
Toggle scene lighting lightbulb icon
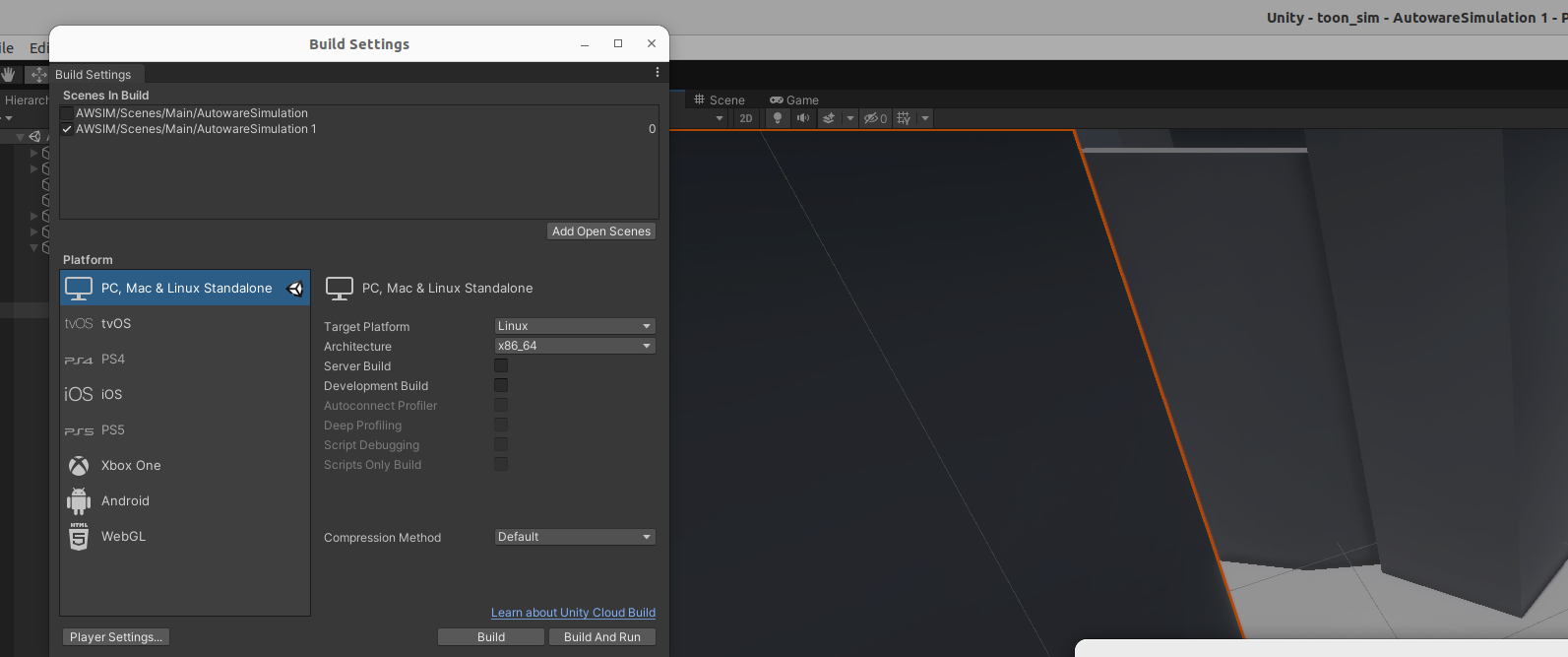(778, 118)
